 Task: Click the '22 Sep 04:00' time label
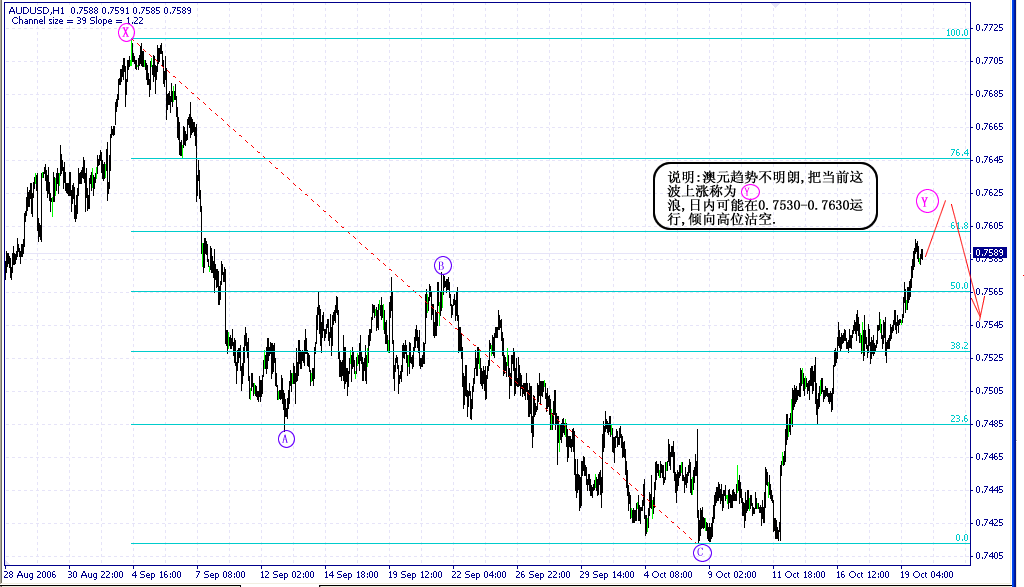tap(479, 575)
